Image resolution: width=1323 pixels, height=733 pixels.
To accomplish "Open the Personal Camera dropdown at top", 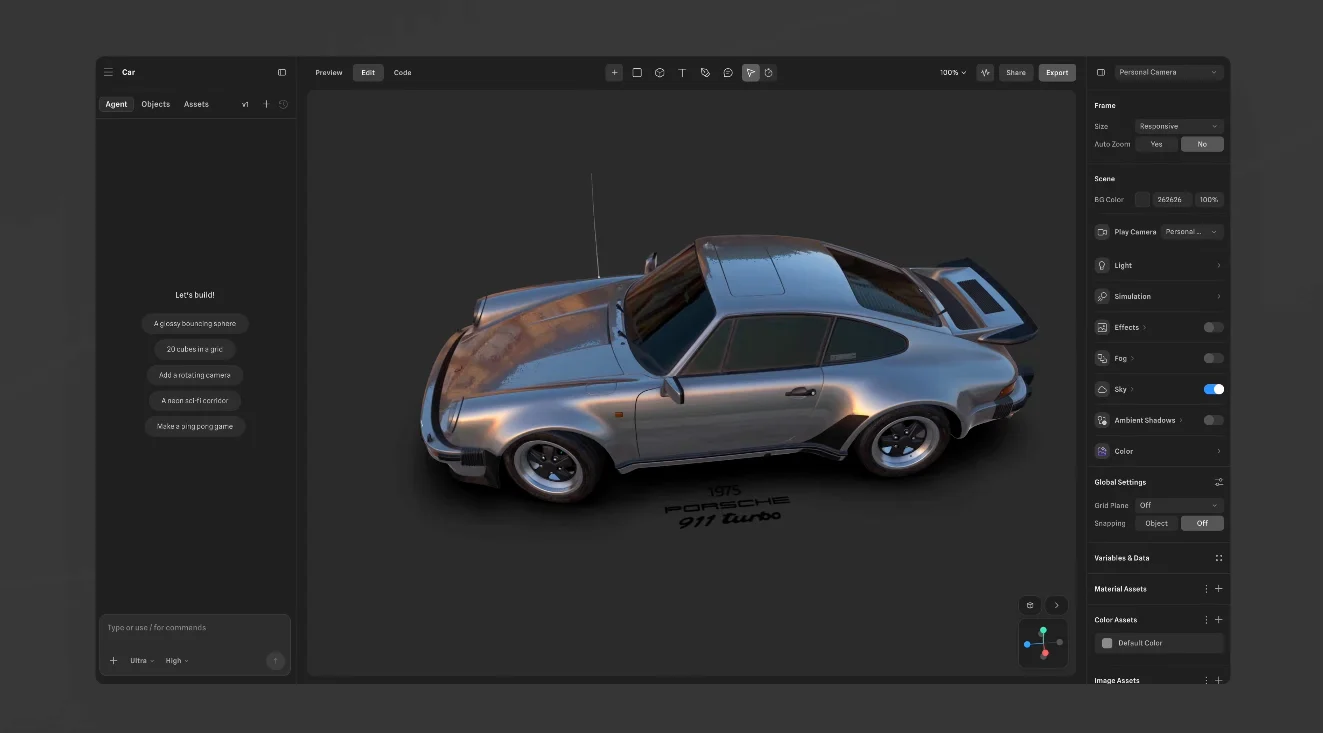I will (1169, 72).
